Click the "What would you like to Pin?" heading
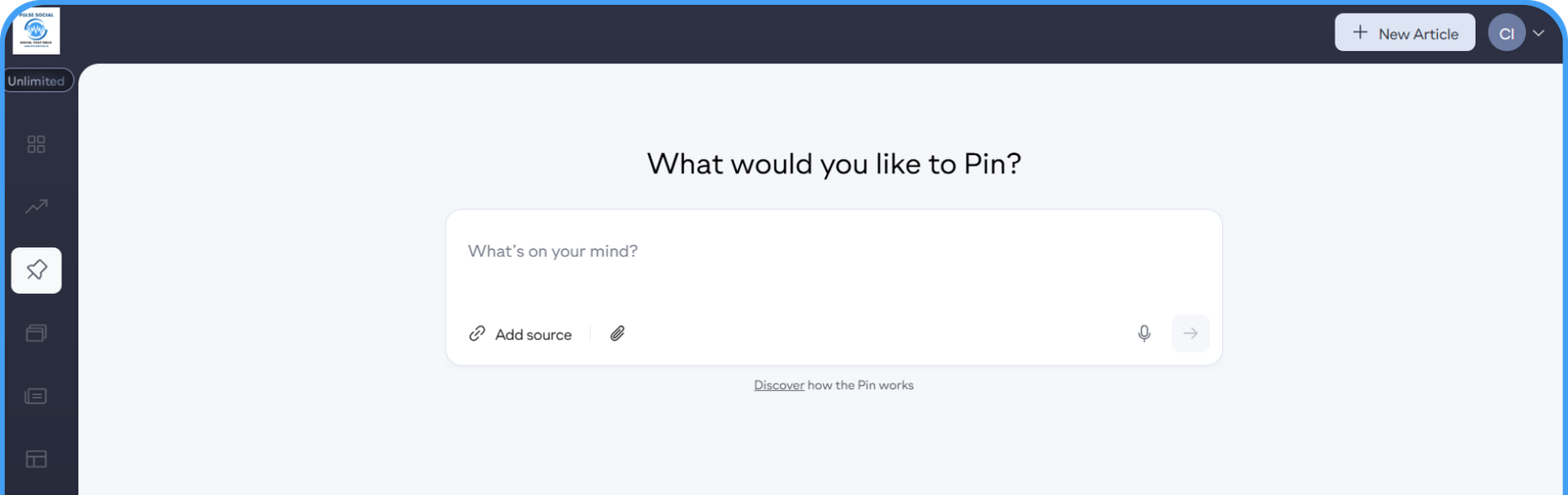Image resolution: width=1568 pixels, height=495 pixels. tap(834, 164)
